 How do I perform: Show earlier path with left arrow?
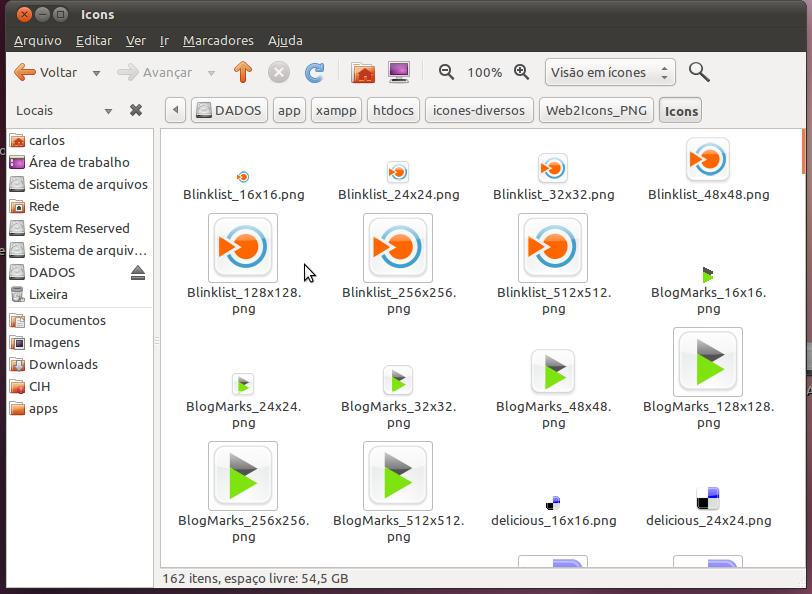click(x=176, y=110)
